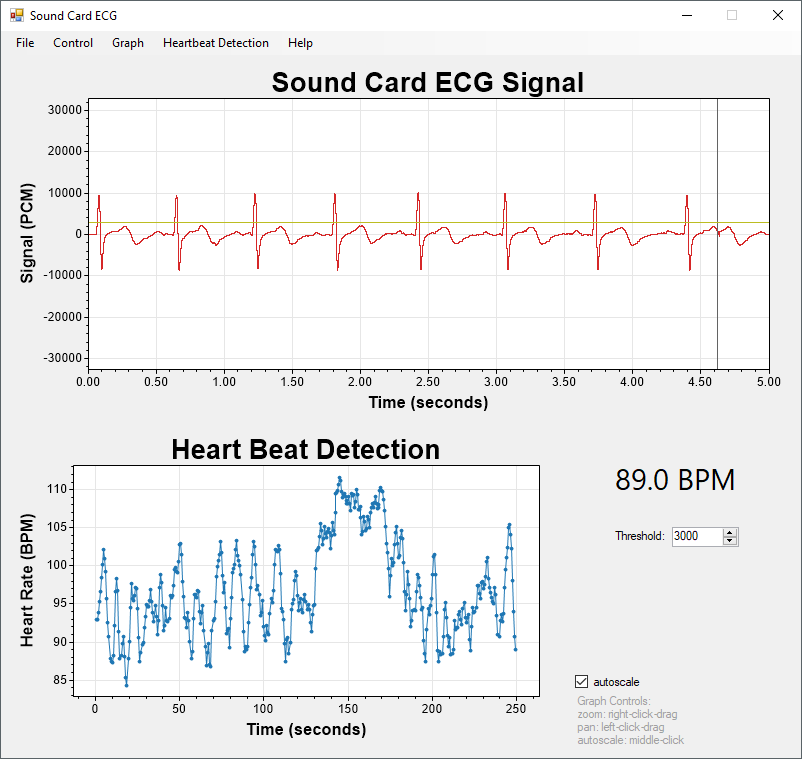Open the File menu
This screenshot has height=759, width=802.
click(x=25, y=43)
